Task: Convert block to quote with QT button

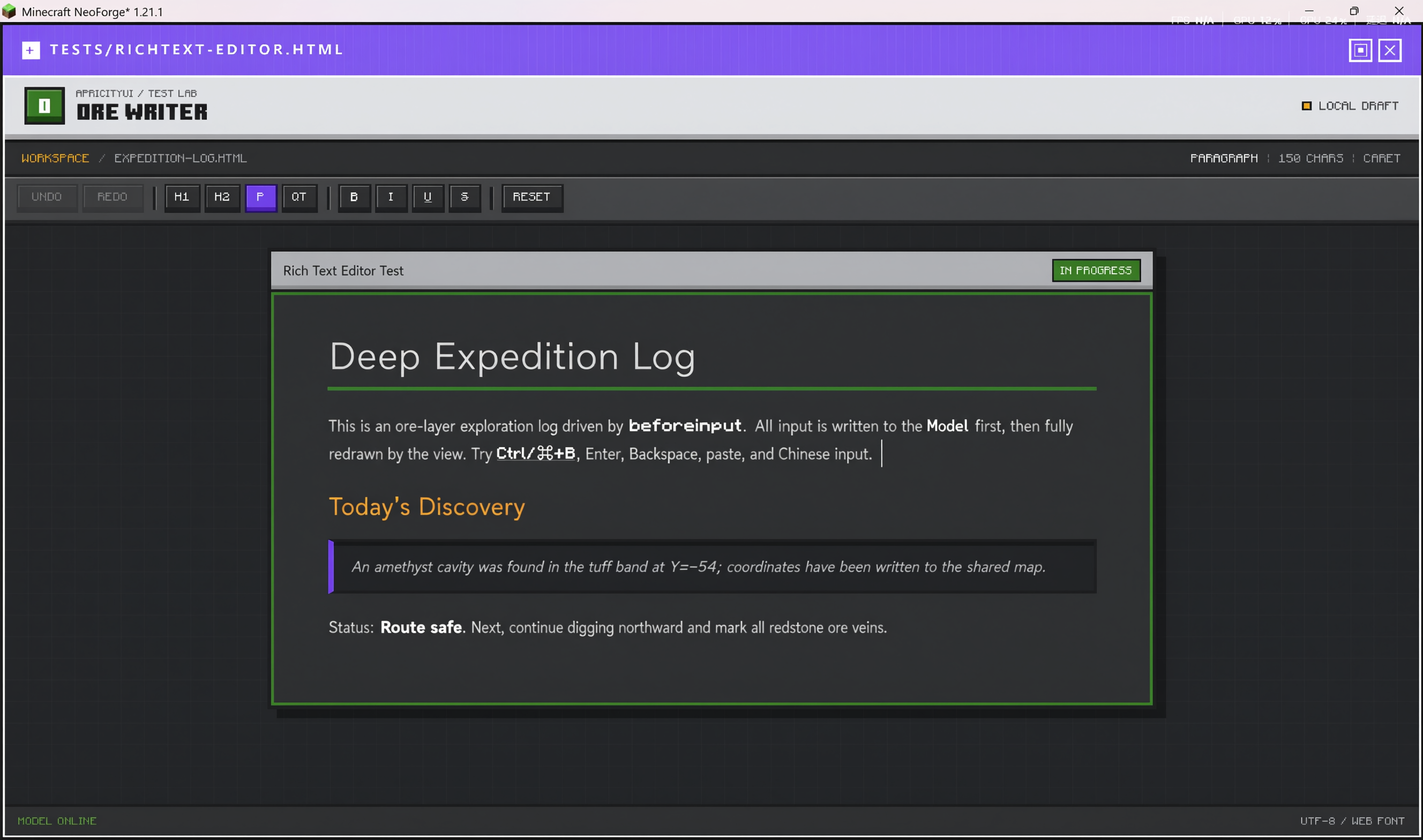Action: pos(299,197)
